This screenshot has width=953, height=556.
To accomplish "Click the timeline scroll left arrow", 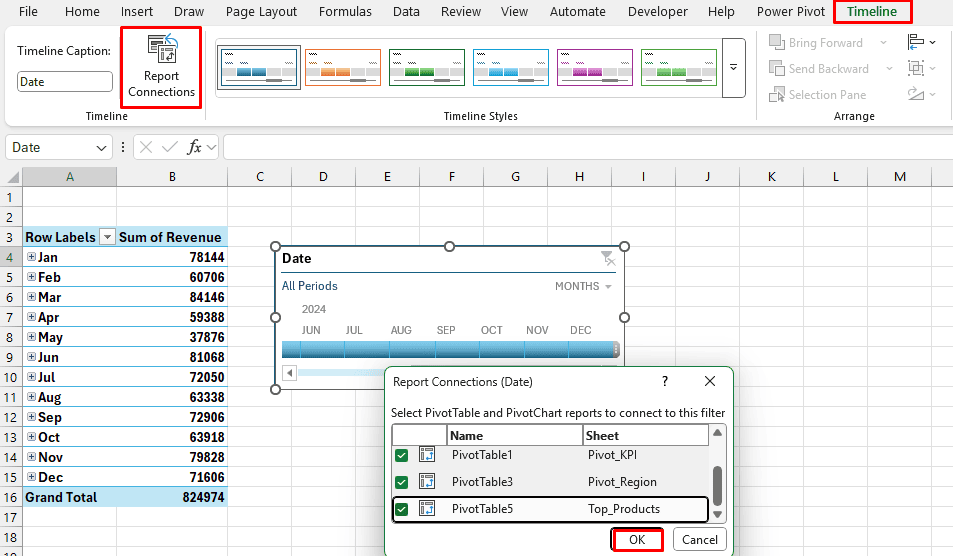I will (x=290, y=372).
